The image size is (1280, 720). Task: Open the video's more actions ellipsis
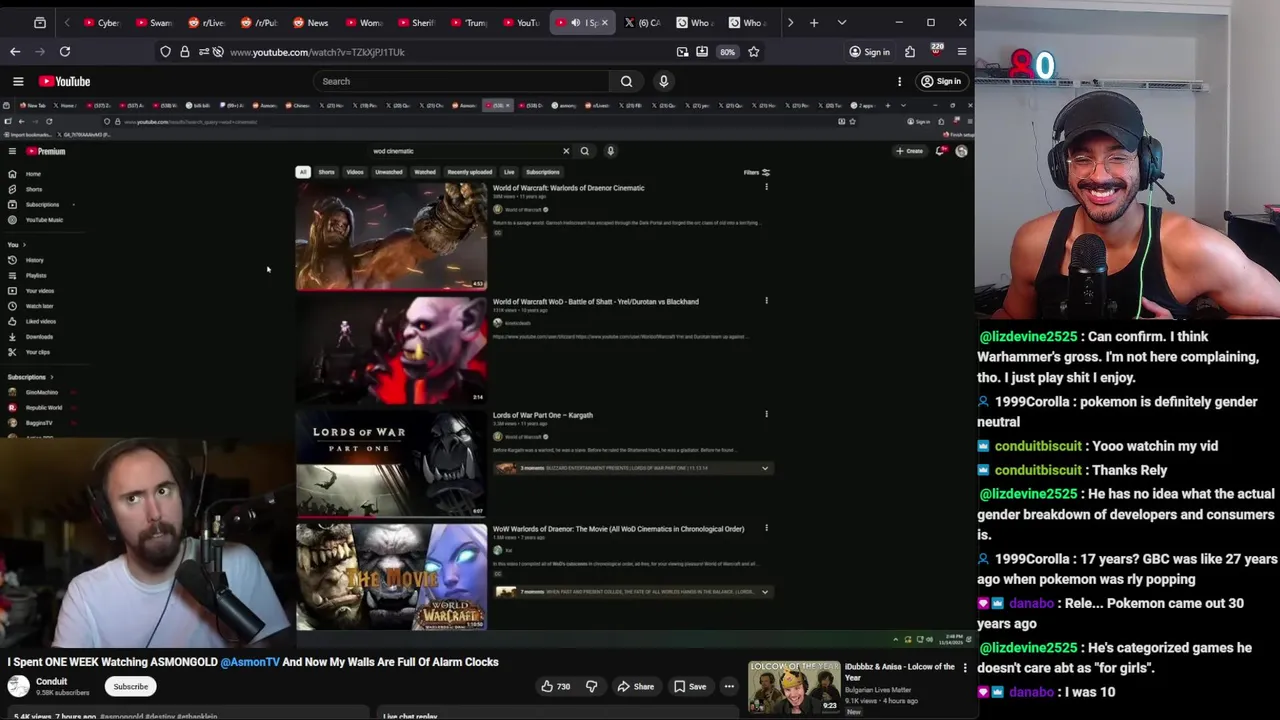(729, 686)
